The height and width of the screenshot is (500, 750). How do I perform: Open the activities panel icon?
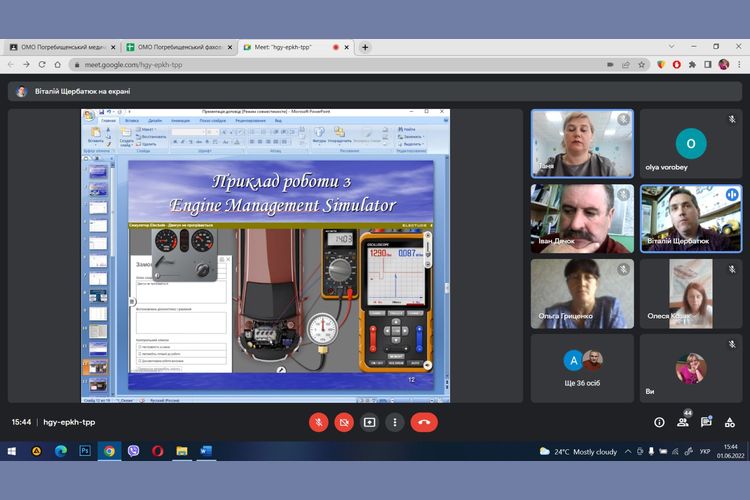click(x=731, y=422)
